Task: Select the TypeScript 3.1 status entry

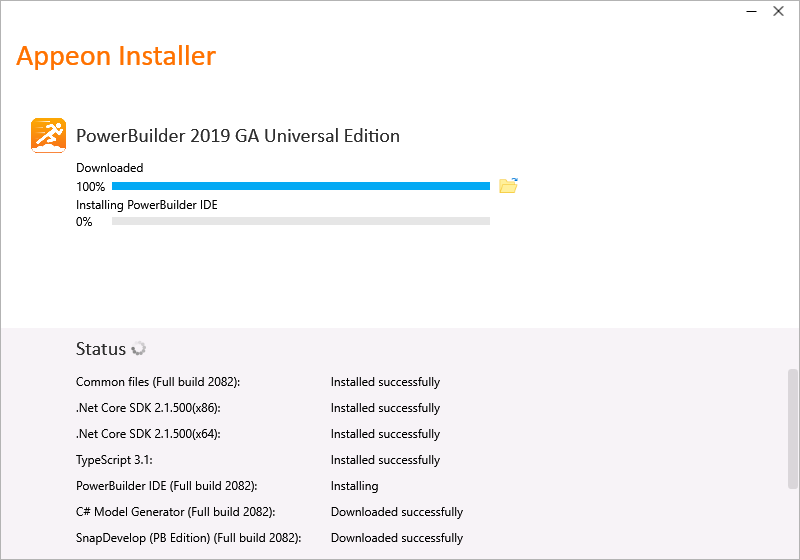Action: 115,460
